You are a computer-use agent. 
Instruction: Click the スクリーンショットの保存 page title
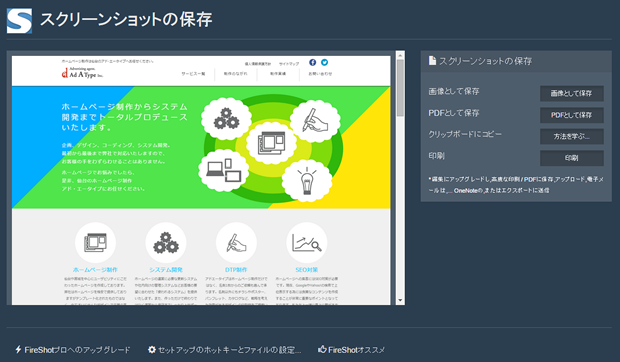[126, 20]
